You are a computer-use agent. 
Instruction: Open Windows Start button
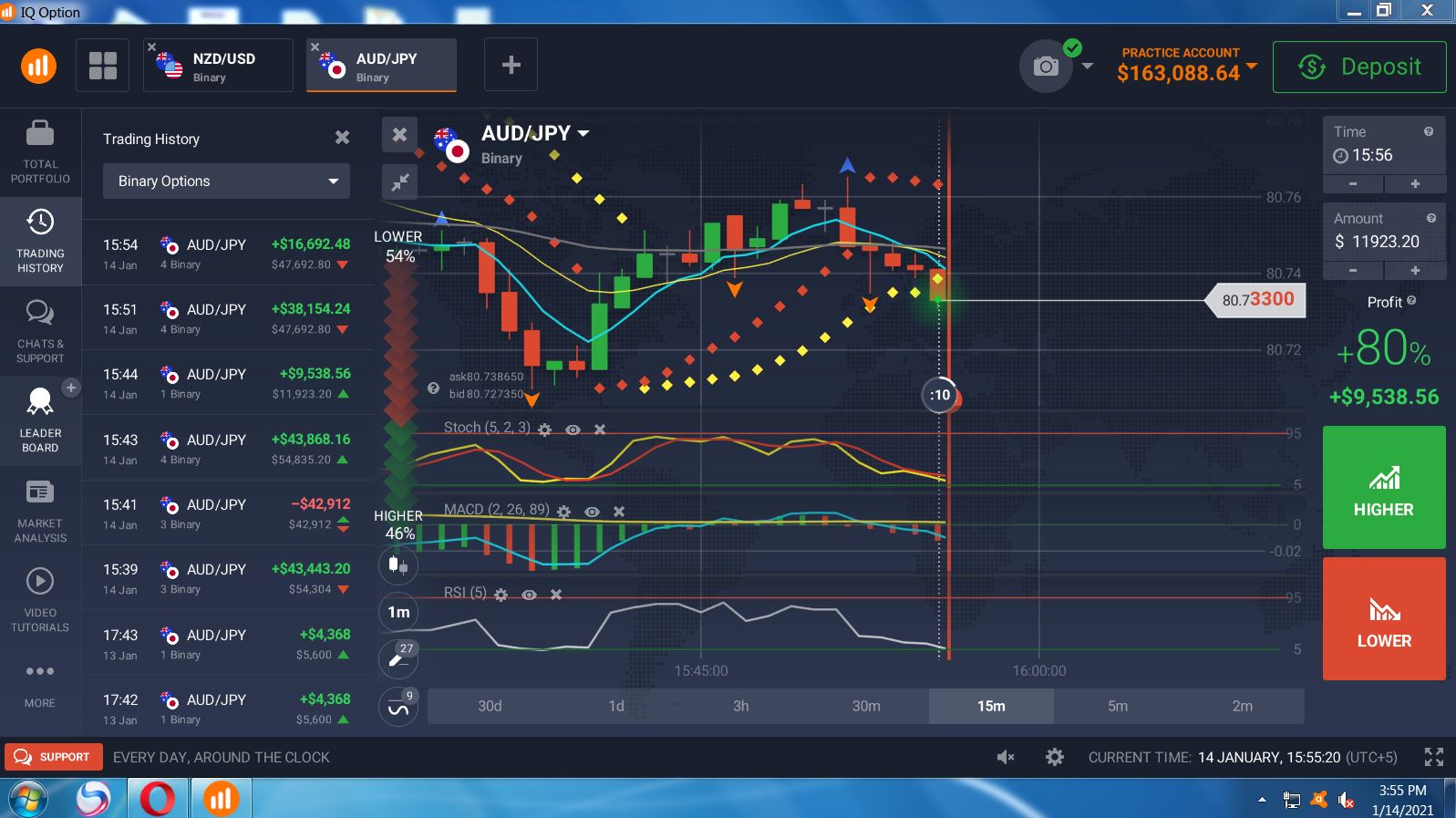point(27,800)
